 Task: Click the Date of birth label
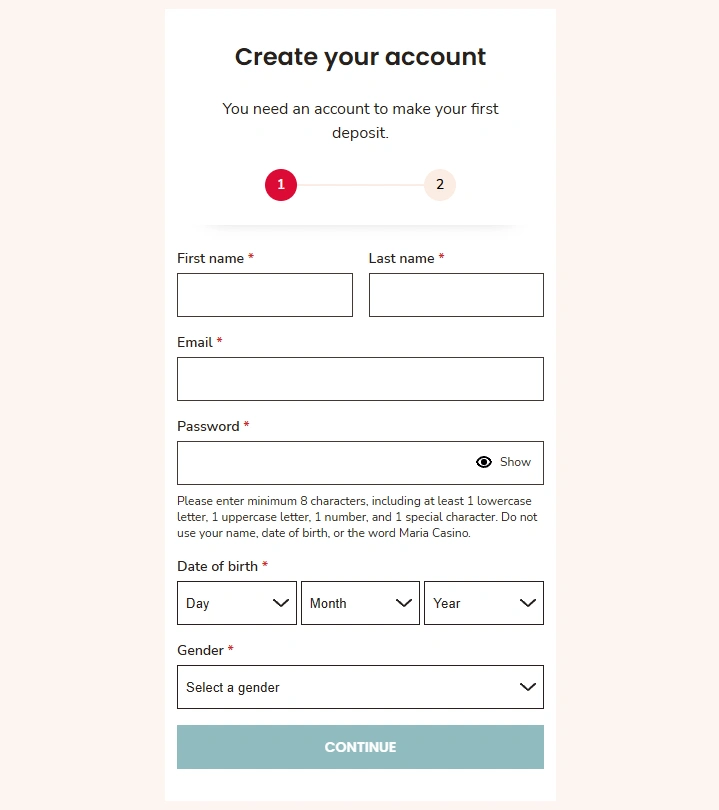pyautogui.click(x=217, y=566)
